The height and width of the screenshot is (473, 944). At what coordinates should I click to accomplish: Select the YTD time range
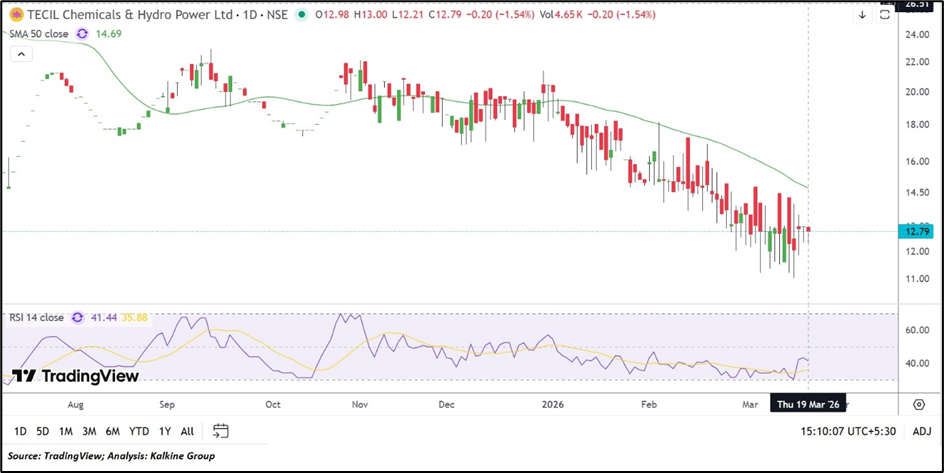tap(139, 431)
